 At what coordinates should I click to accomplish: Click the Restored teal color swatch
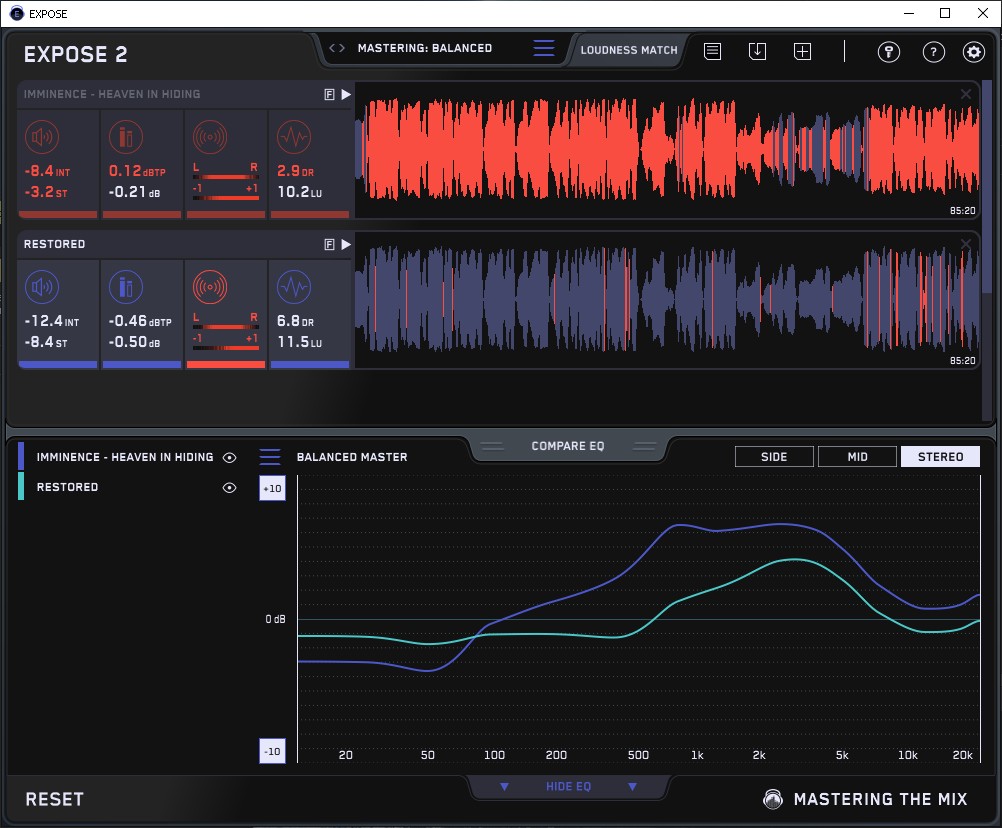21,486
